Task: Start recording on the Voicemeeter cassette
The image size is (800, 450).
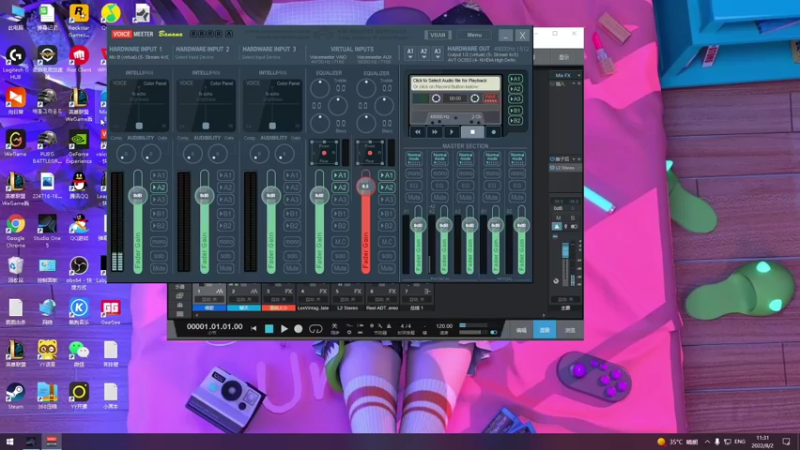Action: tap(493, 132)
